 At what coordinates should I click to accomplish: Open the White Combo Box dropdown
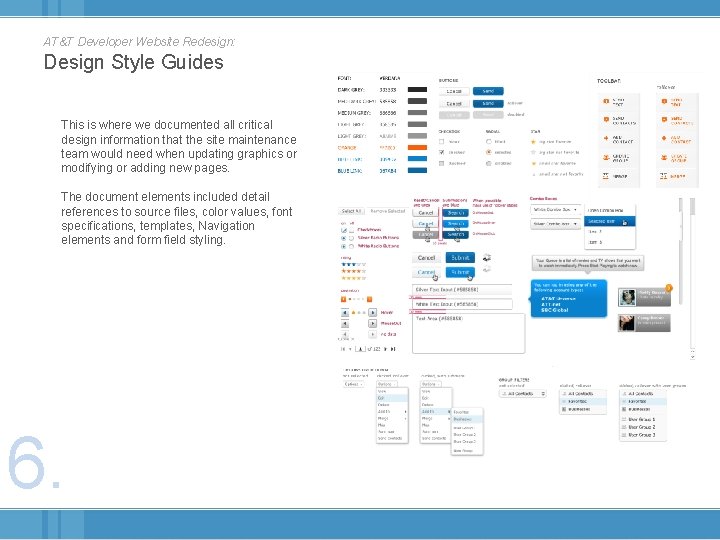tap(556, 210)
